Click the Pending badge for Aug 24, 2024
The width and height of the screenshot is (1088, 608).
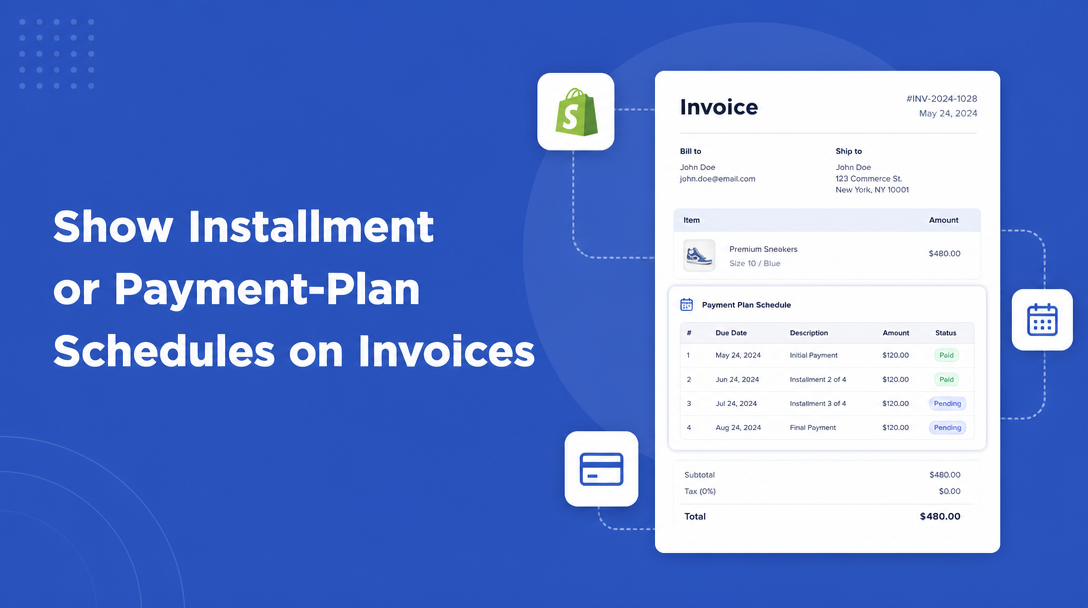pyautogui.click(x=947, y=428)
